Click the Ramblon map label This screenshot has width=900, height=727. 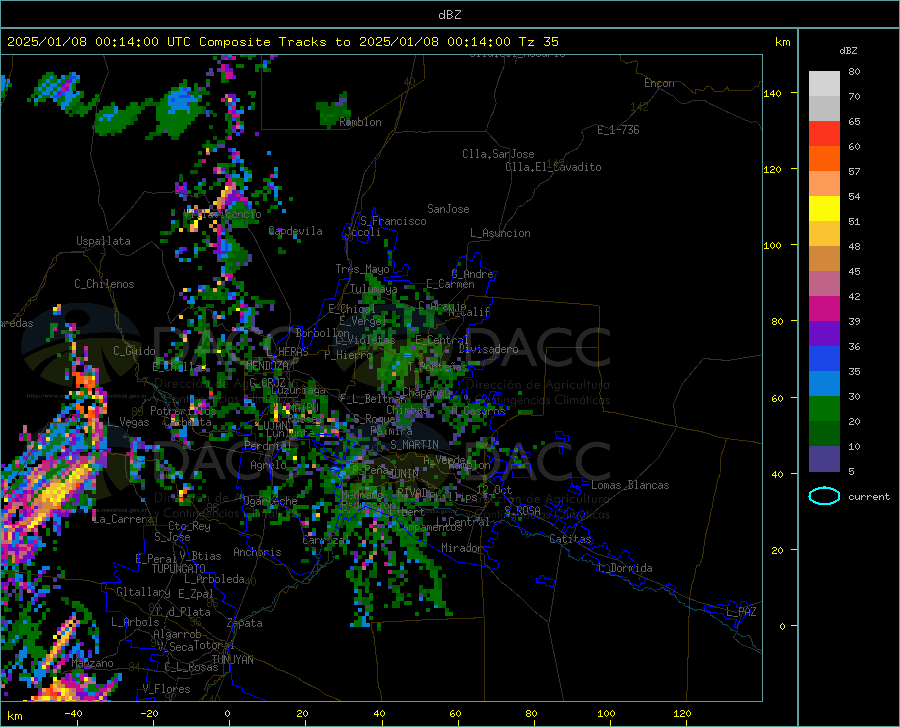[360, 122]
